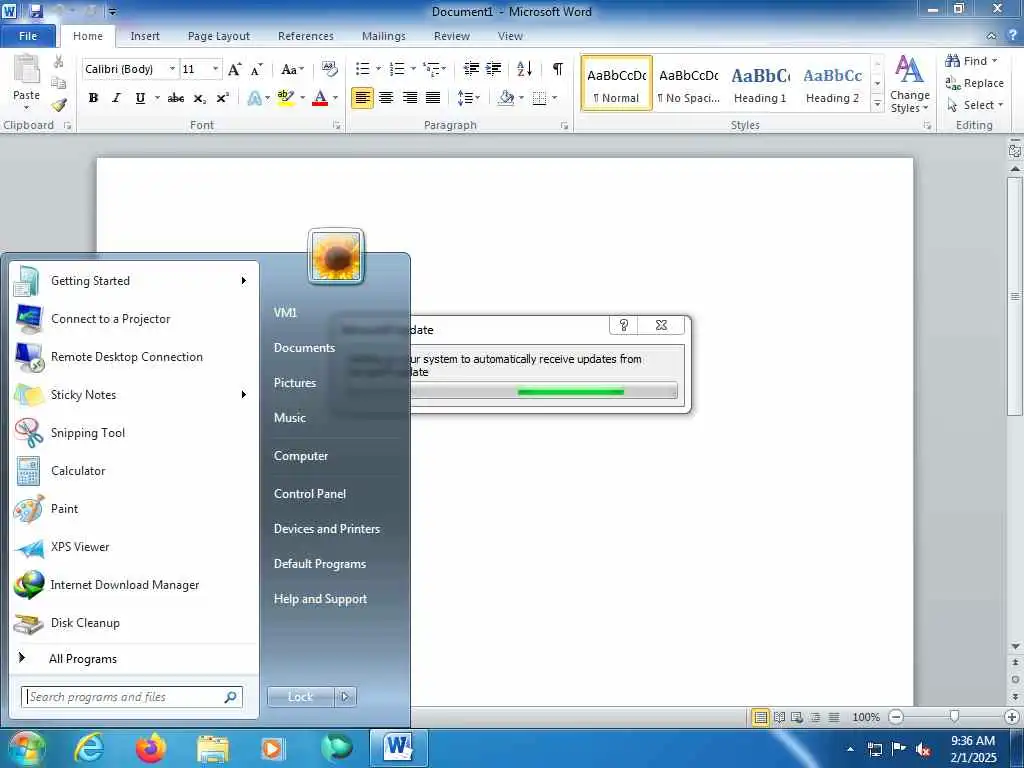The height and width of the screenshot is (768, 1024).
Task: Decrease paragraph indent
Action: [471, 69]
